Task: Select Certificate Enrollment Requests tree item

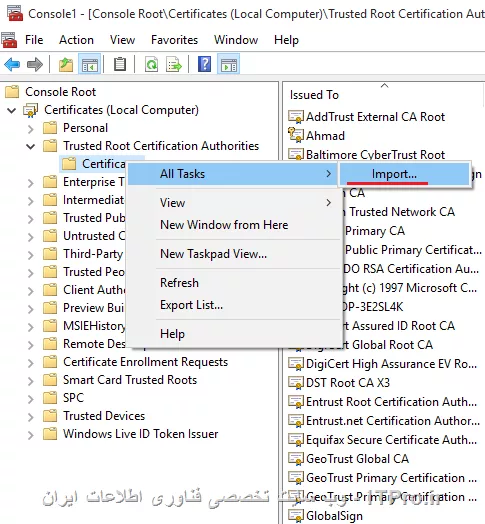Action: 145,362
